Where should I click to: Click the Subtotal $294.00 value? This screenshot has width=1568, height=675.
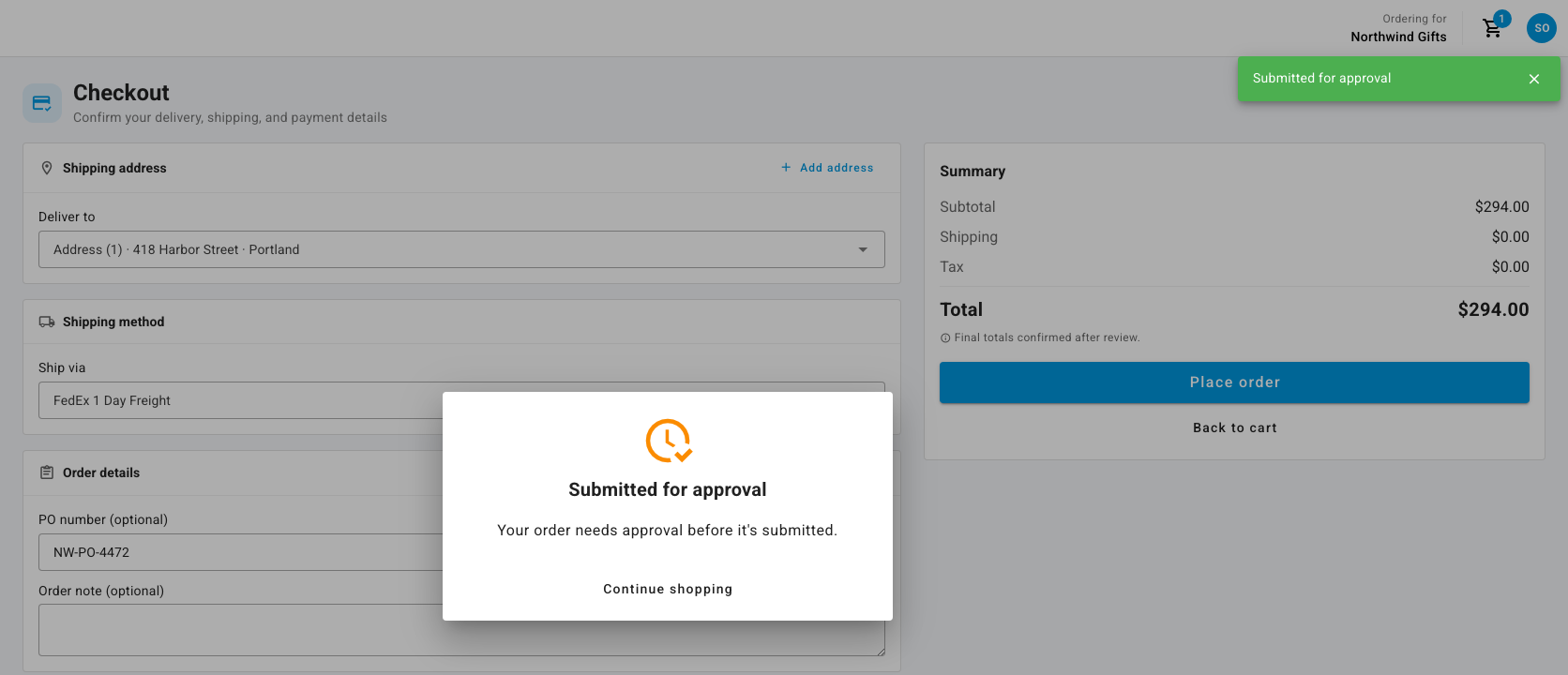click(x=1501, y=207)
